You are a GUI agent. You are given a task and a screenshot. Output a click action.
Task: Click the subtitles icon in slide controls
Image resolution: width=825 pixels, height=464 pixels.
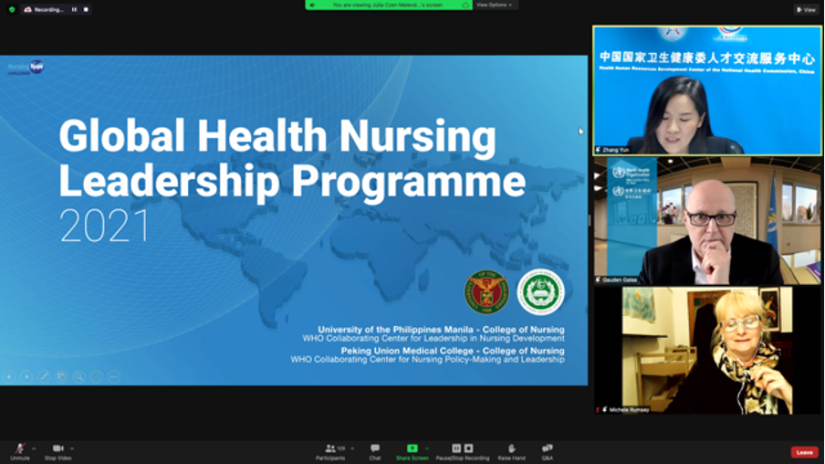(x=96, y=377)
